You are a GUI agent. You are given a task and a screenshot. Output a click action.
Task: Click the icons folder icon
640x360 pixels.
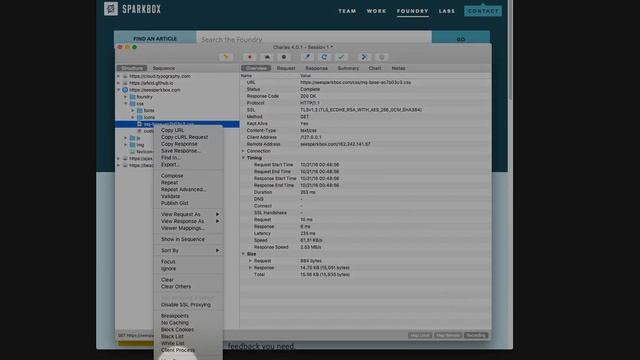[x=140, y=117]
